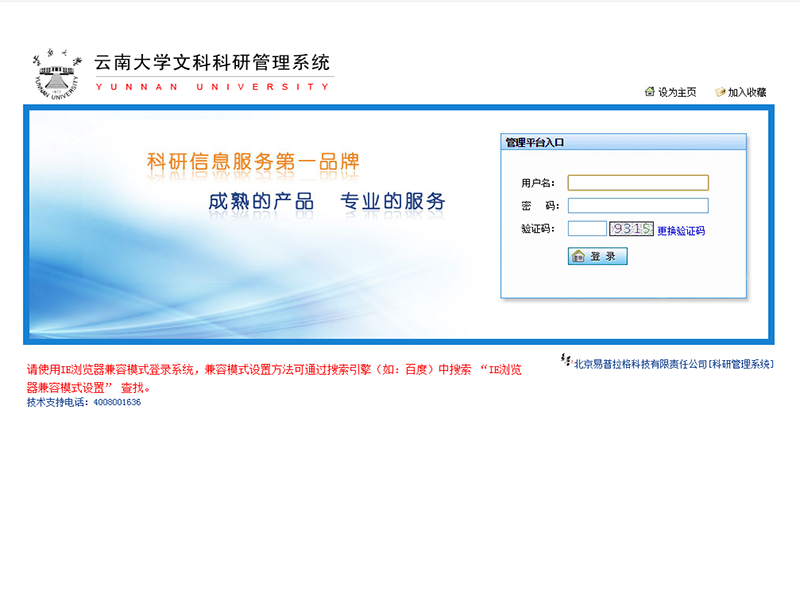Focus the 验证码 input box
The height and width of the screenshot is (600, 800).
click(x=587, y=229)
